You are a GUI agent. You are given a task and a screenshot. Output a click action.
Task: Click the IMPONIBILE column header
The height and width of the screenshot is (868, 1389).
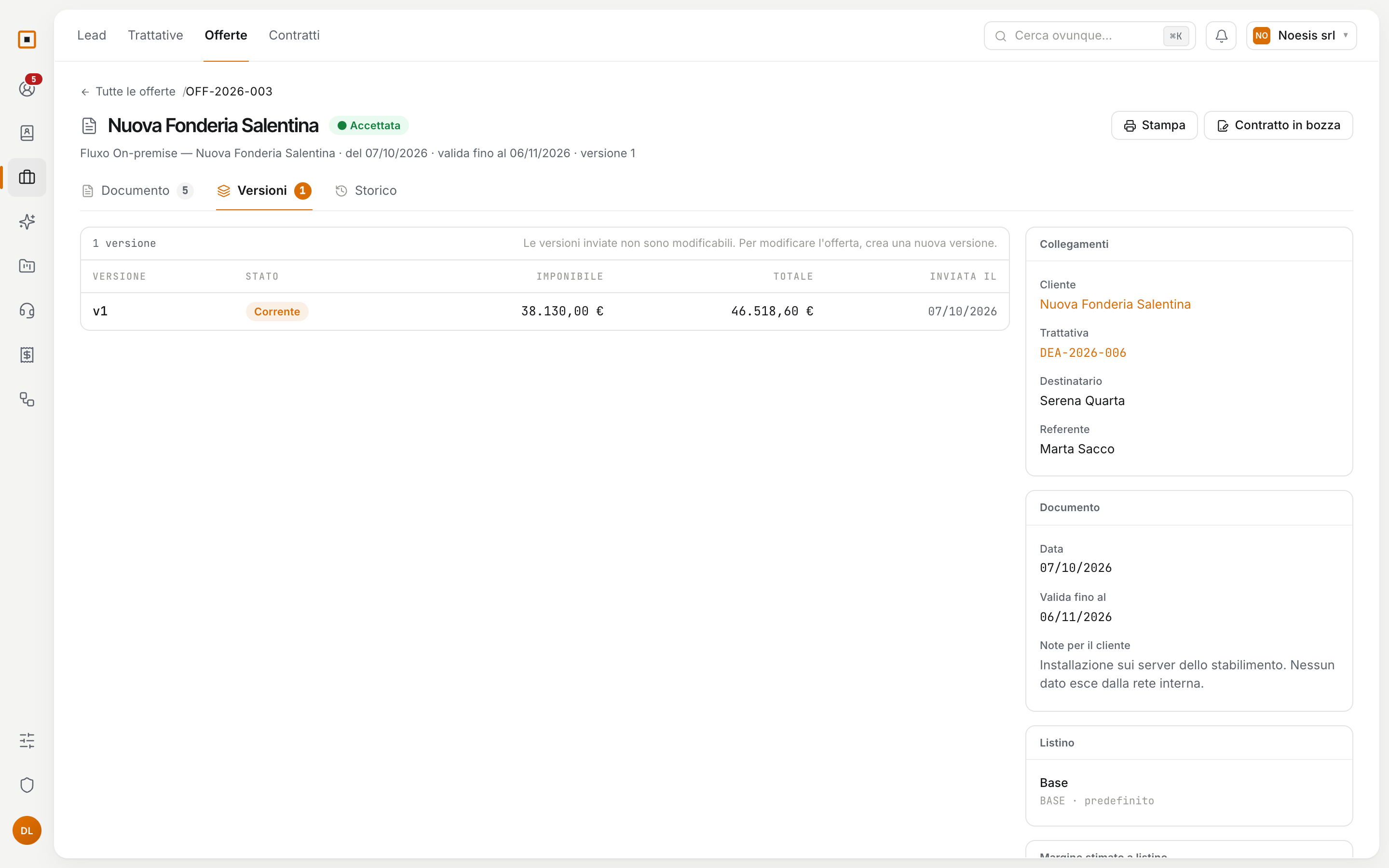point(570,277)
